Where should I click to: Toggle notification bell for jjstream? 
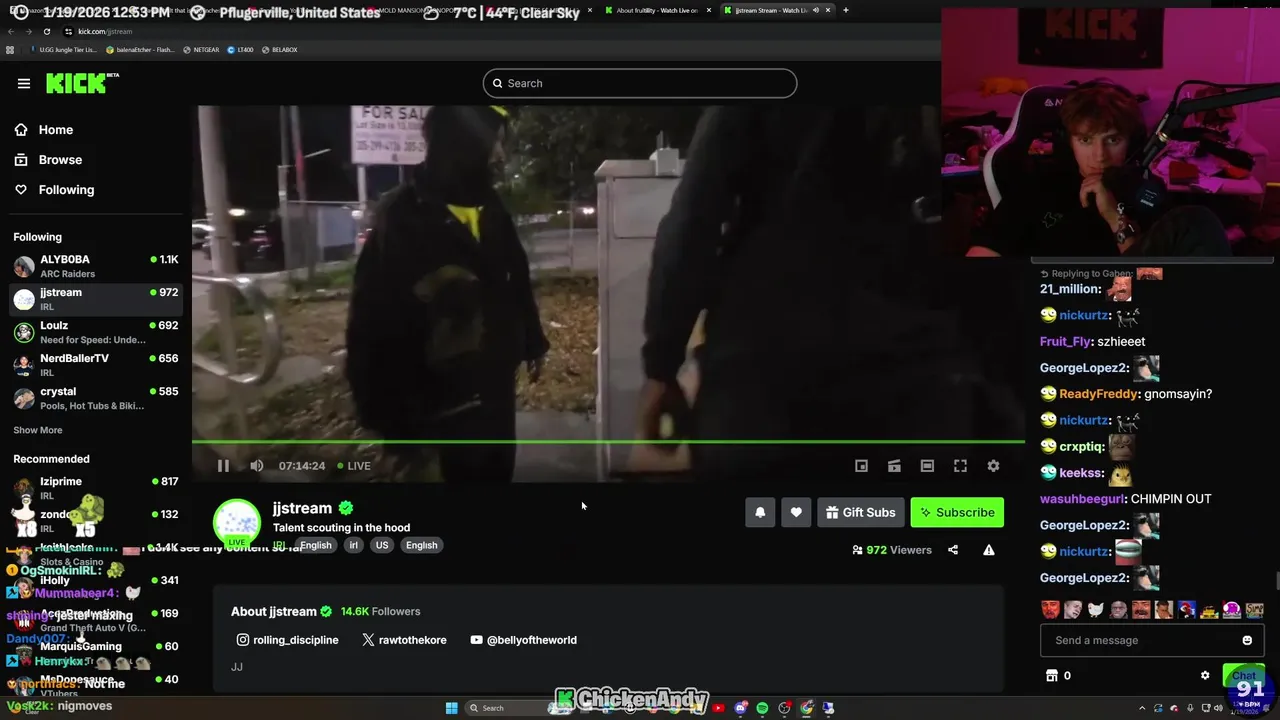(x=760, y=512)
